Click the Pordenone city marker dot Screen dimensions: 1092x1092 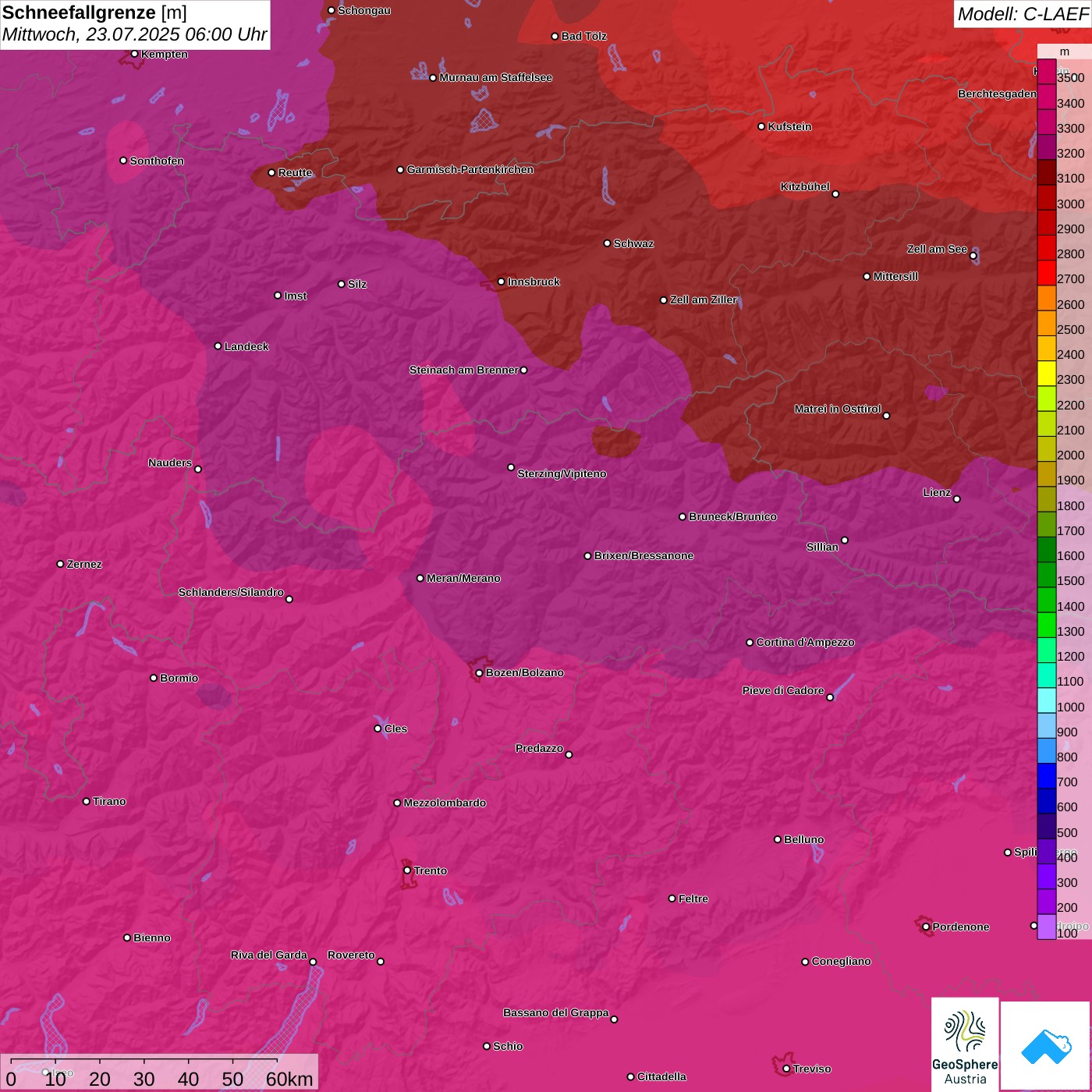click(926, 927)
